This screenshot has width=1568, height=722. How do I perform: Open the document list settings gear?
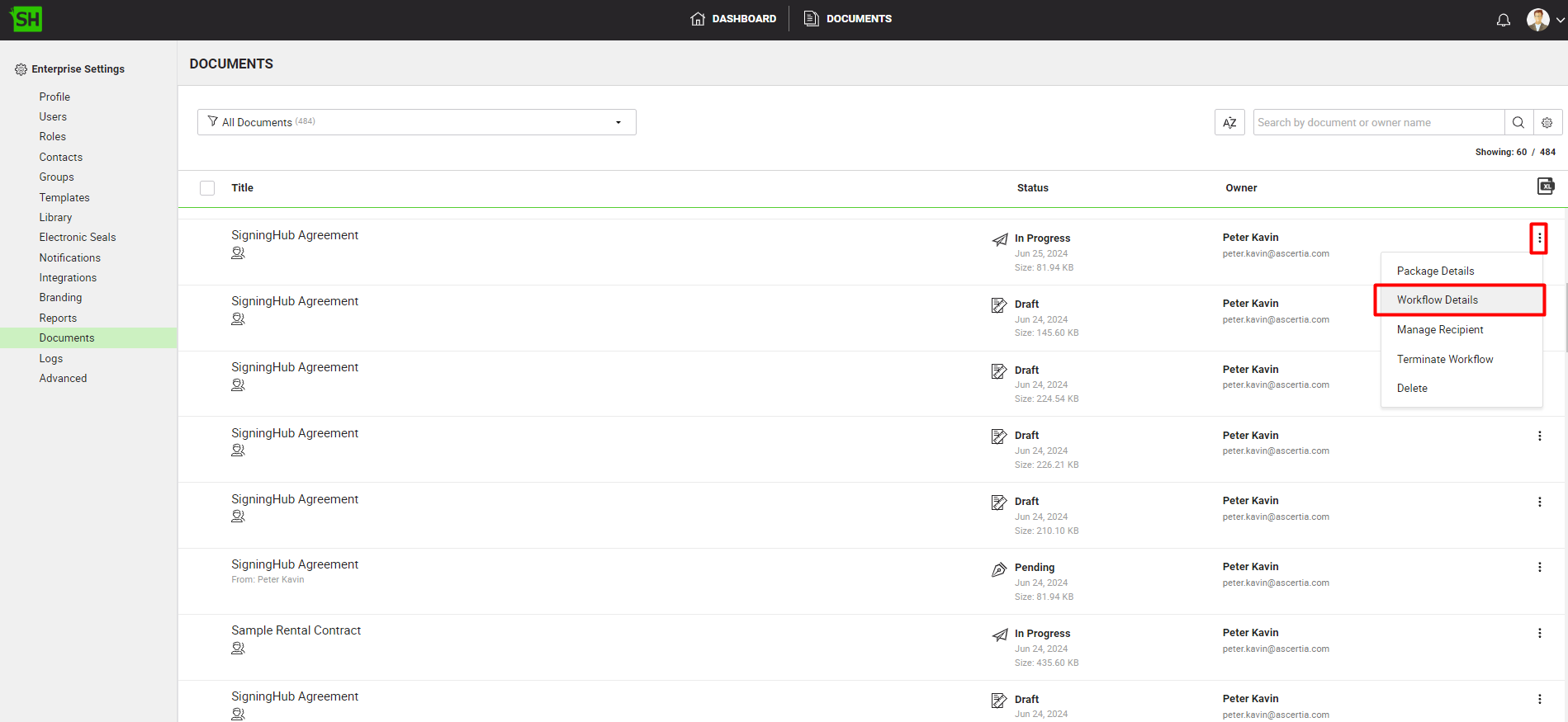(1547, 122)
